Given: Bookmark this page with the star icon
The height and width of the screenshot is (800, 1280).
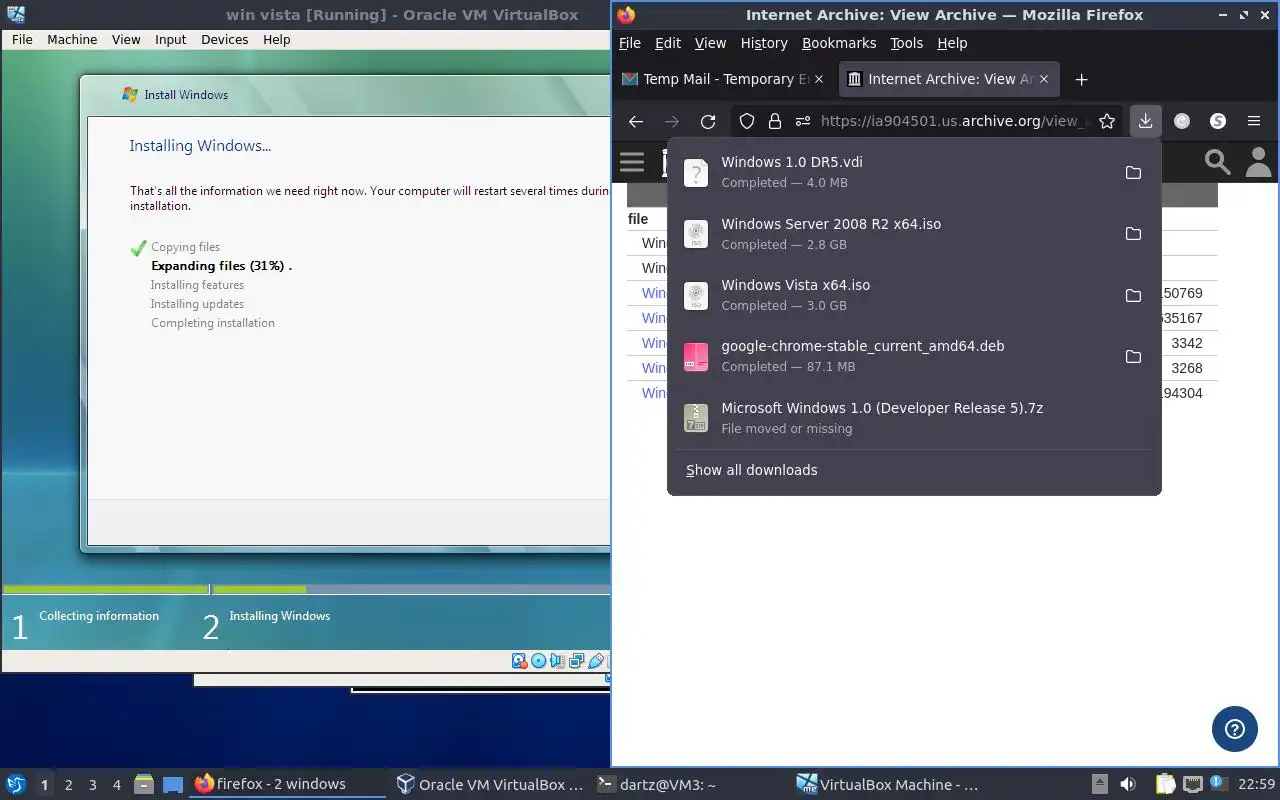Looking at the screenshot, I should (x=1107, y=121).
